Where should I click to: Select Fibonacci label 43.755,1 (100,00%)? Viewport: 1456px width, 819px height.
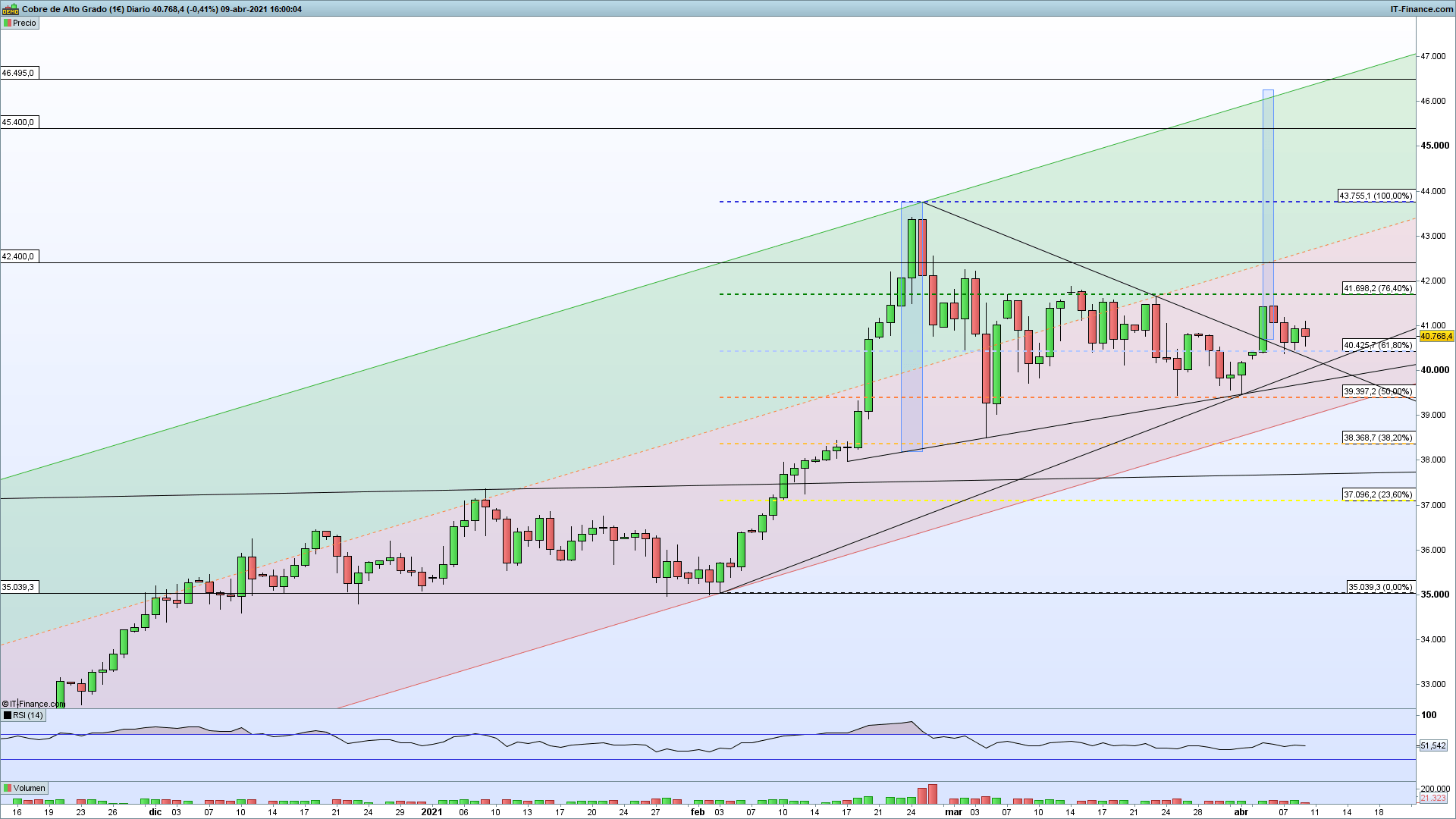point(1376,196)
